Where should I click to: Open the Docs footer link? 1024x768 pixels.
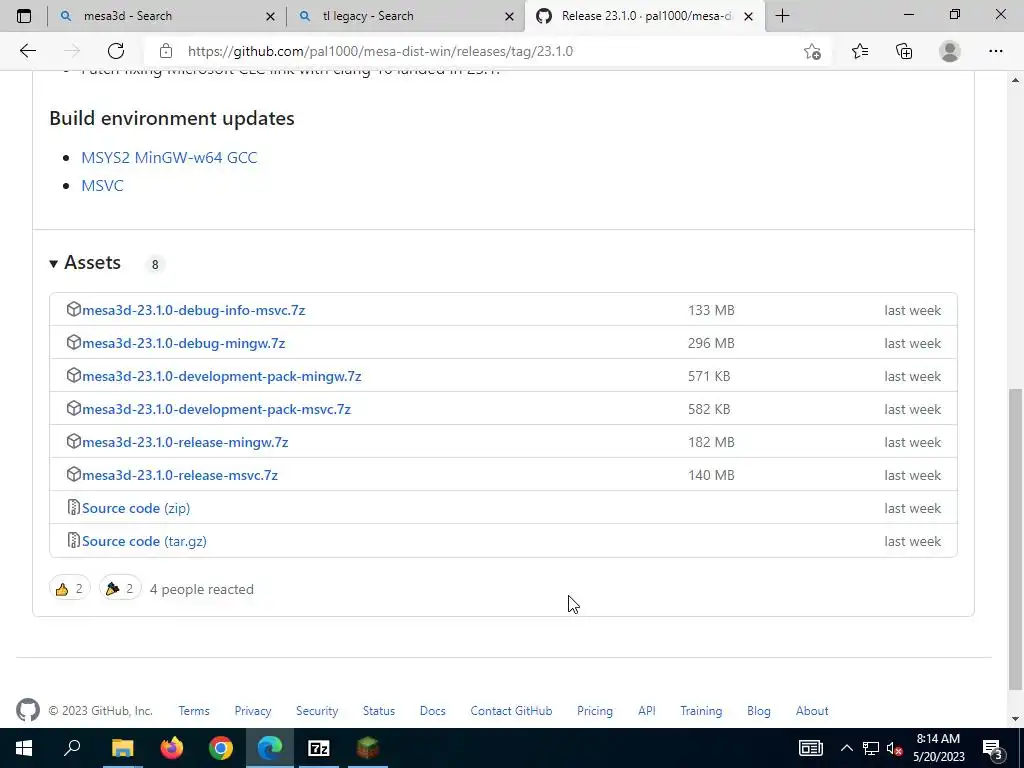pyautogui.click(x=432, y=711)
